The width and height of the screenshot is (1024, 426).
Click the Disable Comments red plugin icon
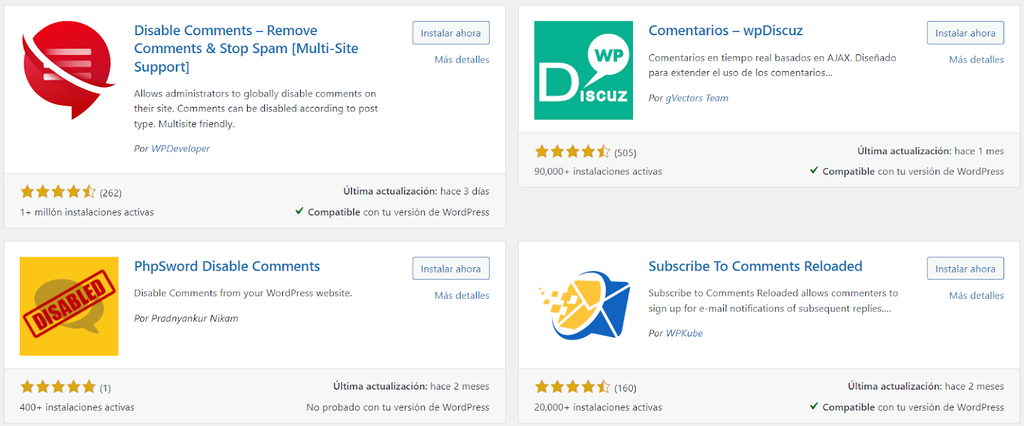pos(69,70)
